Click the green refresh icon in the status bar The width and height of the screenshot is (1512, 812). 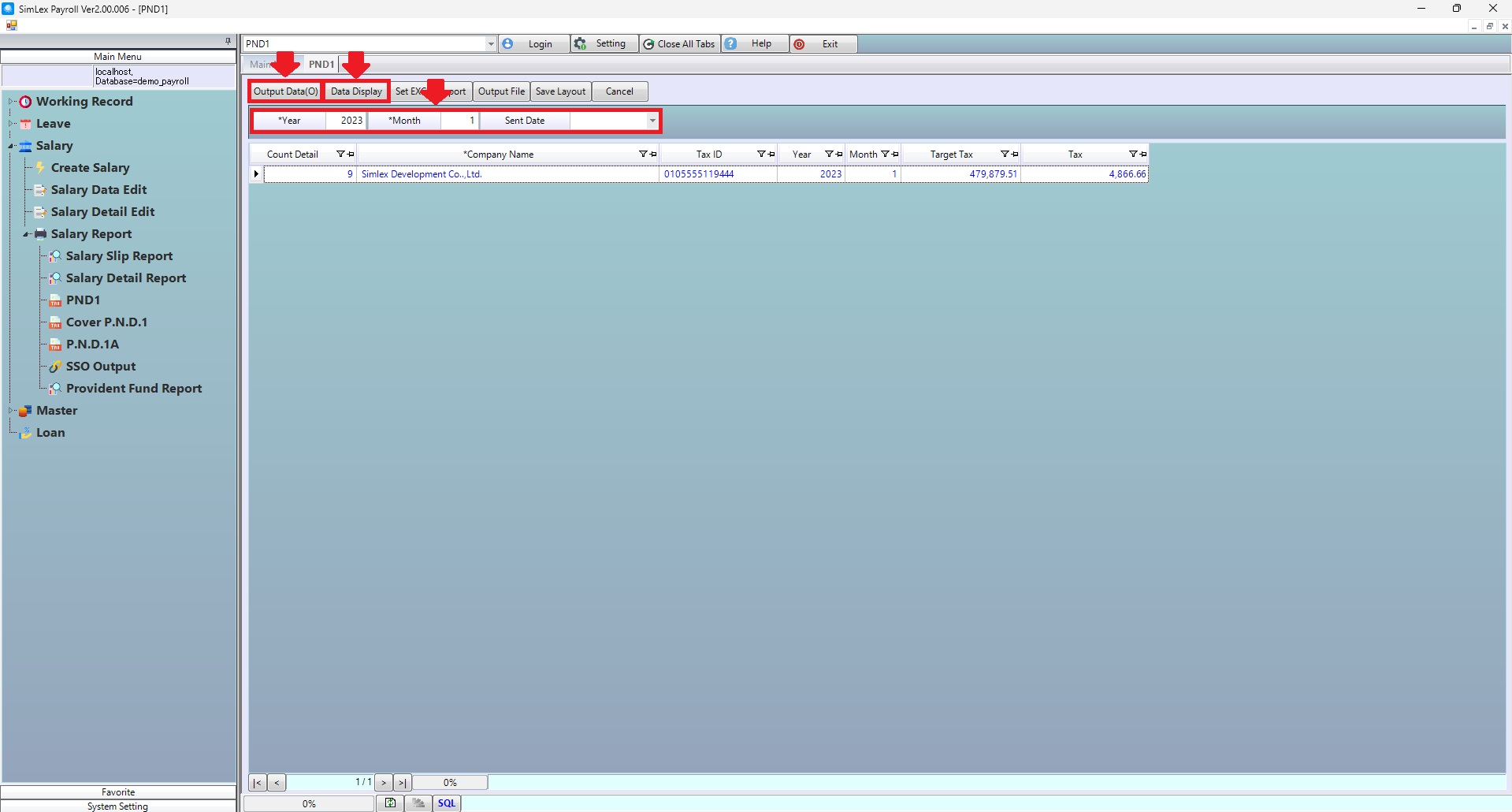(390, 803)
